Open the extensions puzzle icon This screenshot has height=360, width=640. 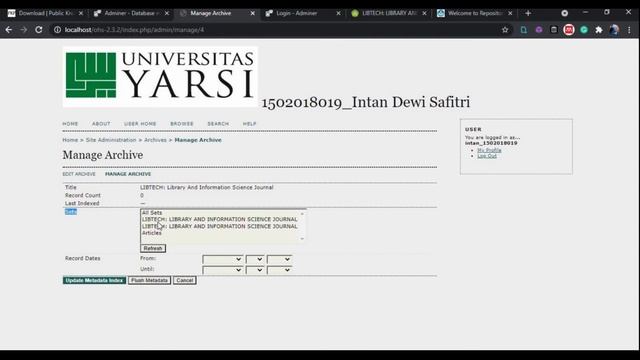599,30
